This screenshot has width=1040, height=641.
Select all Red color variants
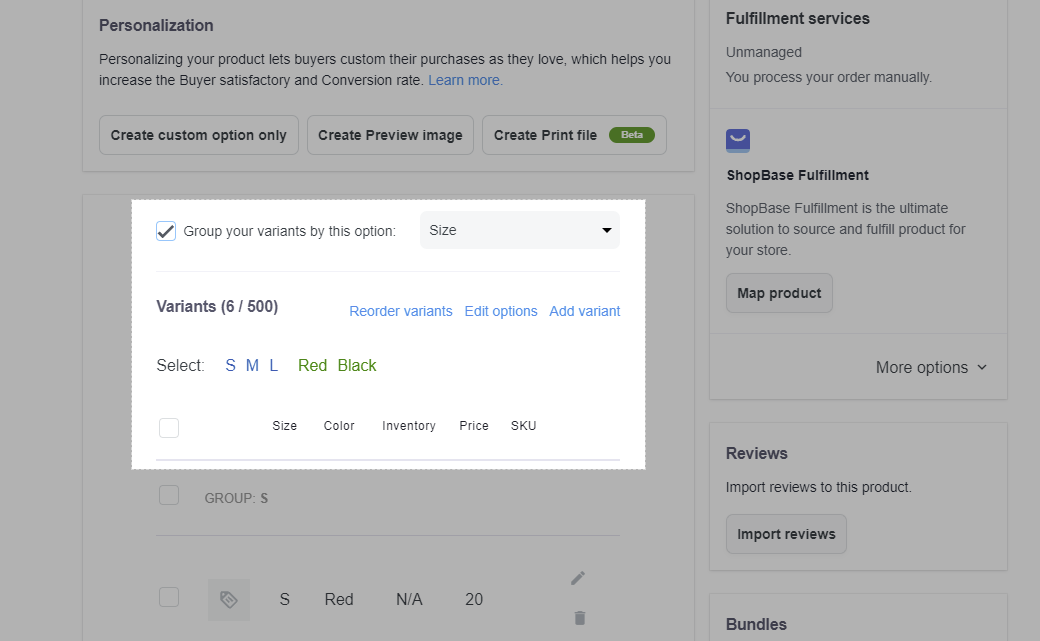(x=312, y=366)
